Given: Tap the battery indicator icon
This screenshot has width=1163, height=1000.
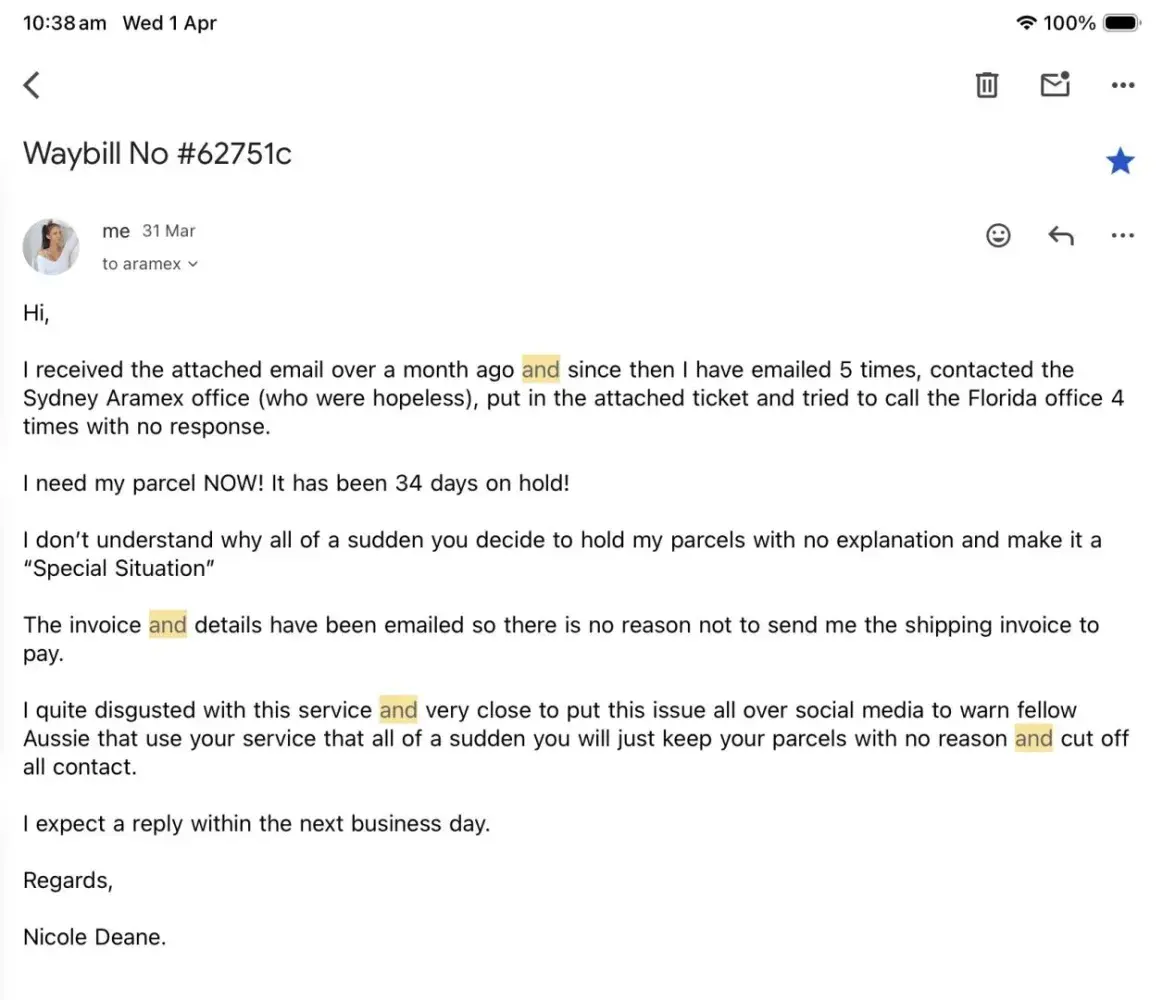Looking at the screenshot, I should tap(1122, 23).
